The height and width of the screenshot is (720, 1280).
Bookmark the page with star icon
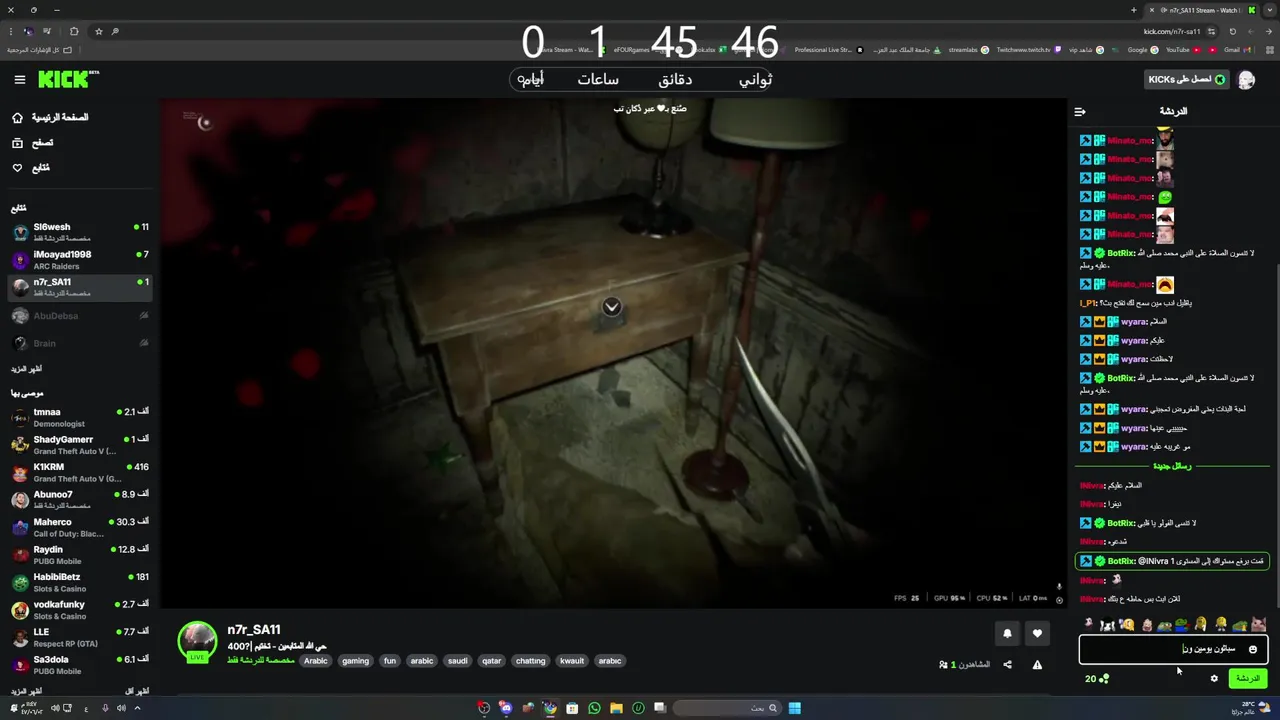click(x=98, y=31)
